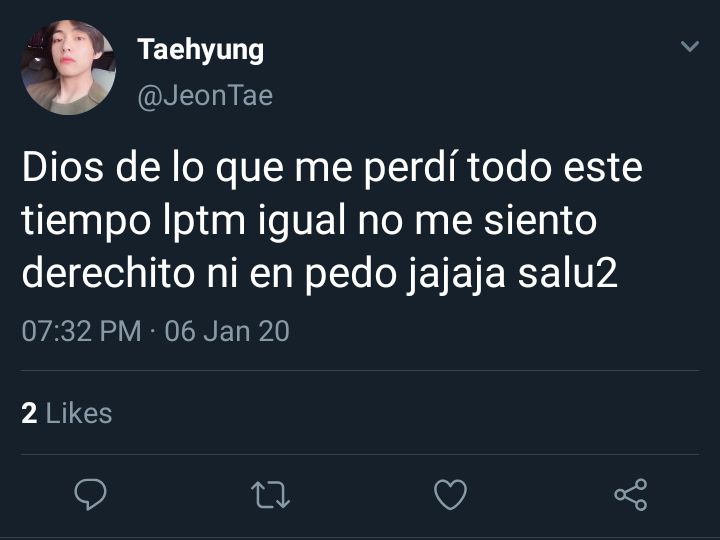Viewport: 720px width, 540px height.
Task: Open the tweet options chevron menu
Action: click(690, 46)
